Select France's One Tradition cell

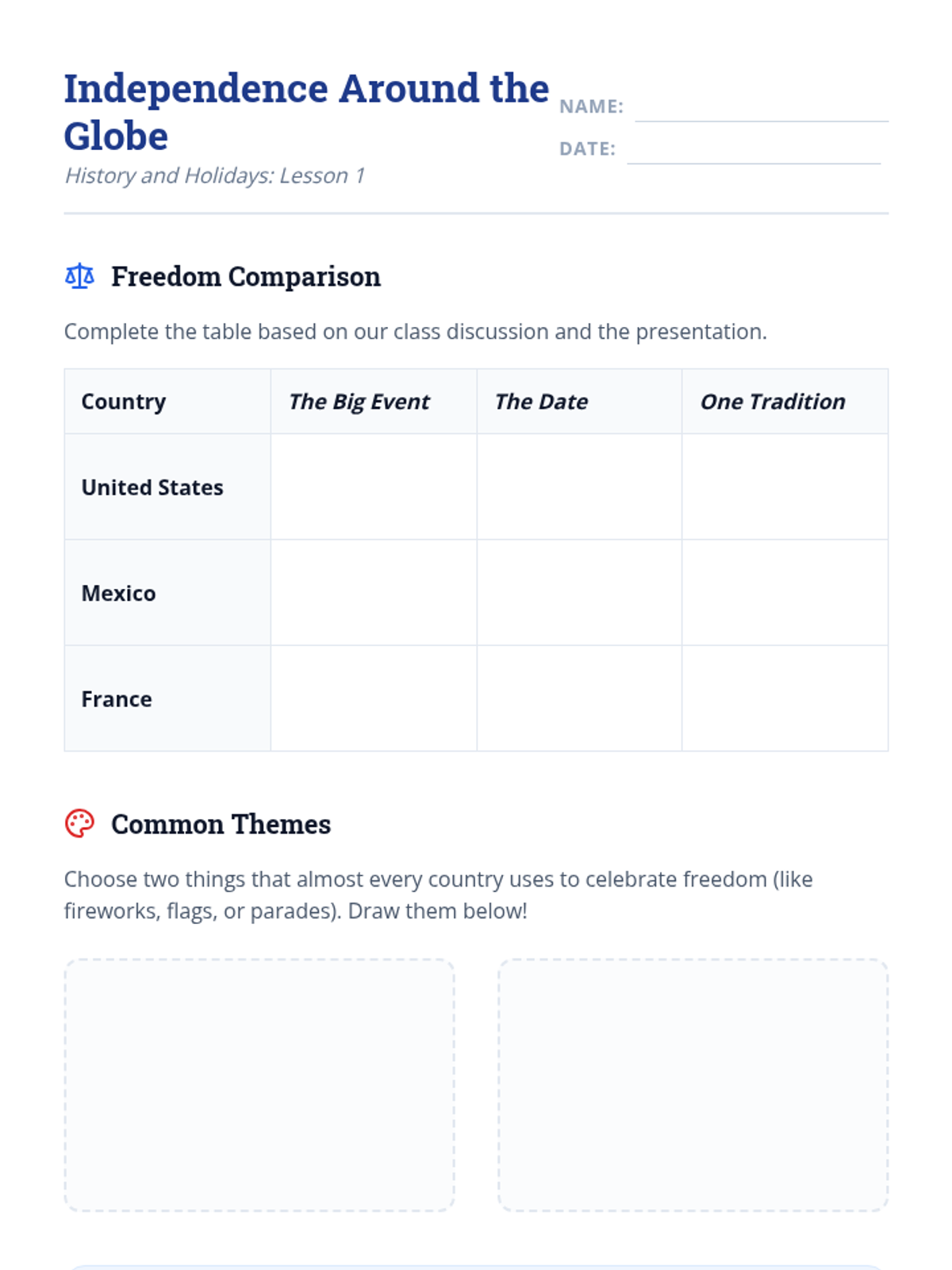785,698
